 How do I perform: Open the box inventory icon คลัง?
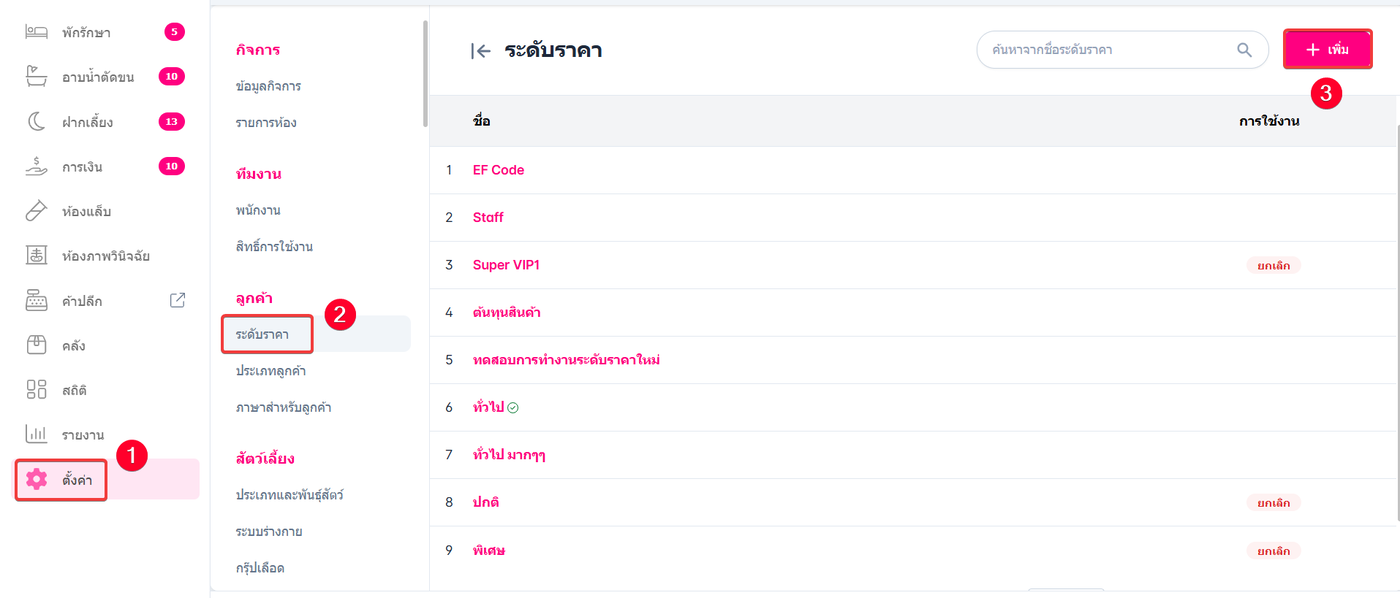point(36,345)
